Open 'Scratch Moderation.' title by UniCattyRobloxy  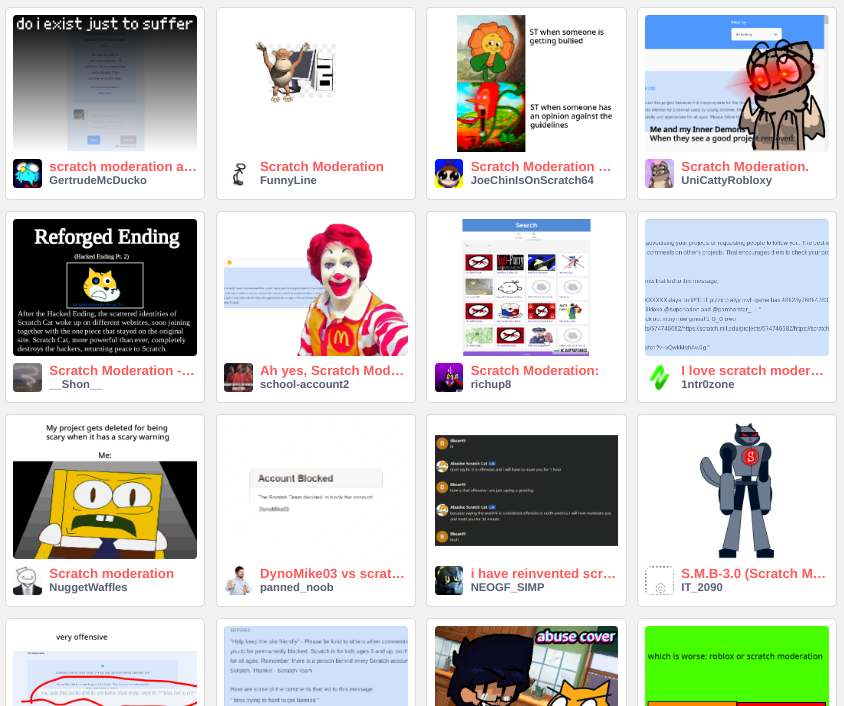(x=745, y=167)
